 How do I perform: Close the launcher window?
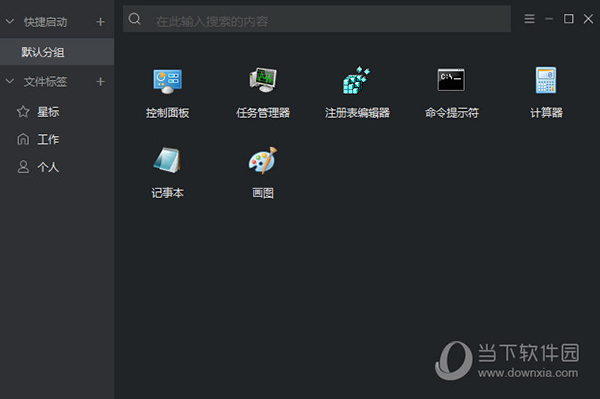[x=589, y=19]
